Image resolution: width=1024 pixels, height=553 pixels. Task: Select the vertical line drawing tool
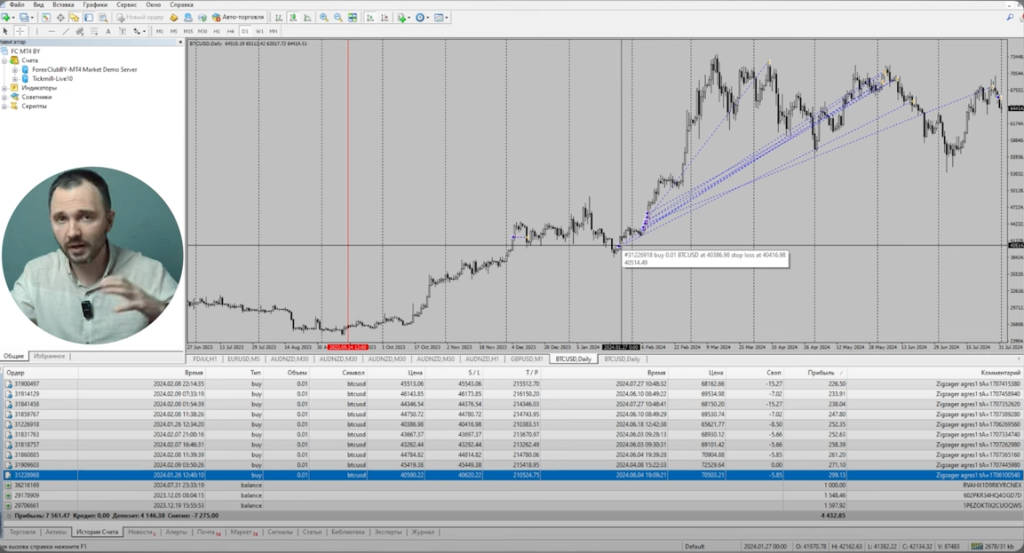(37, 31)
